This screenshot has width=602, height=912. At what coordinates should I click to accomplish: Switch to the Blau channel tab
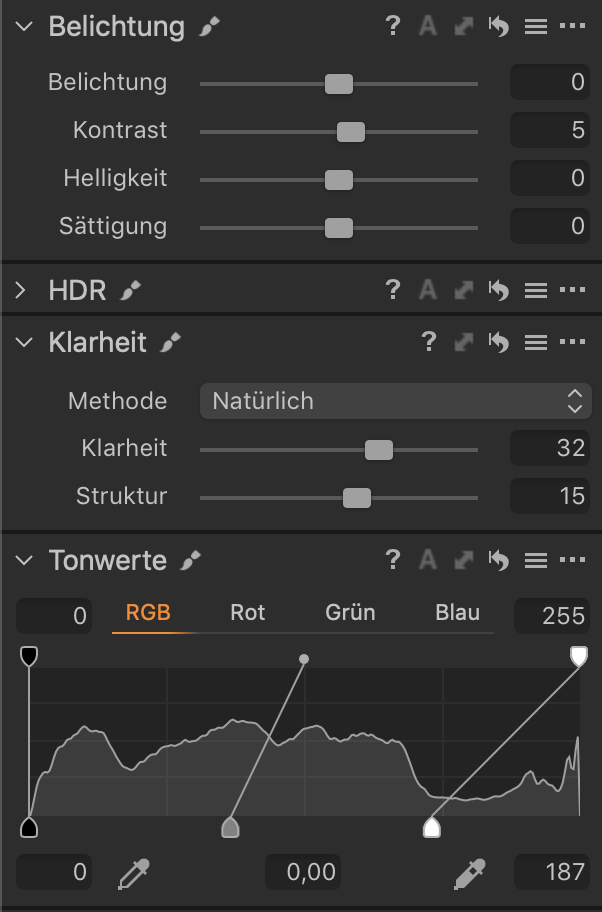[x=458, y=612]
